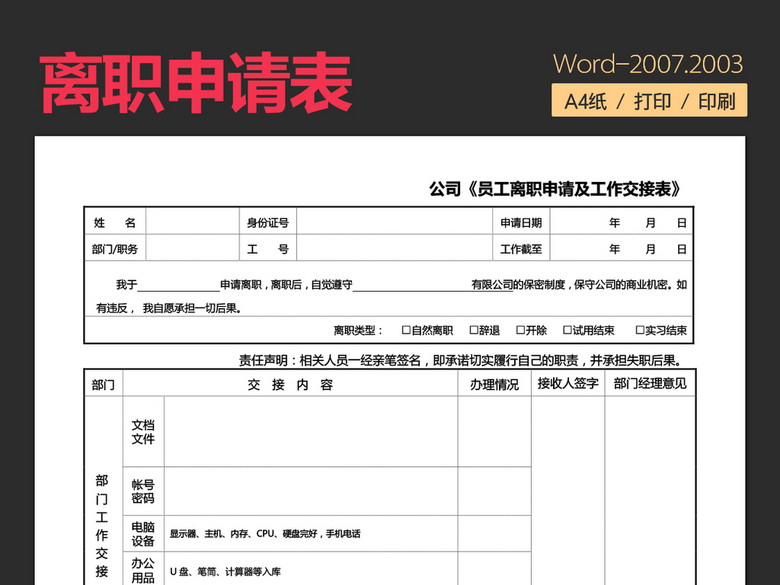Screen dimensions: 780x585
Task: Click the 帐号密码 handover content cell
Action: click(311, 491)
